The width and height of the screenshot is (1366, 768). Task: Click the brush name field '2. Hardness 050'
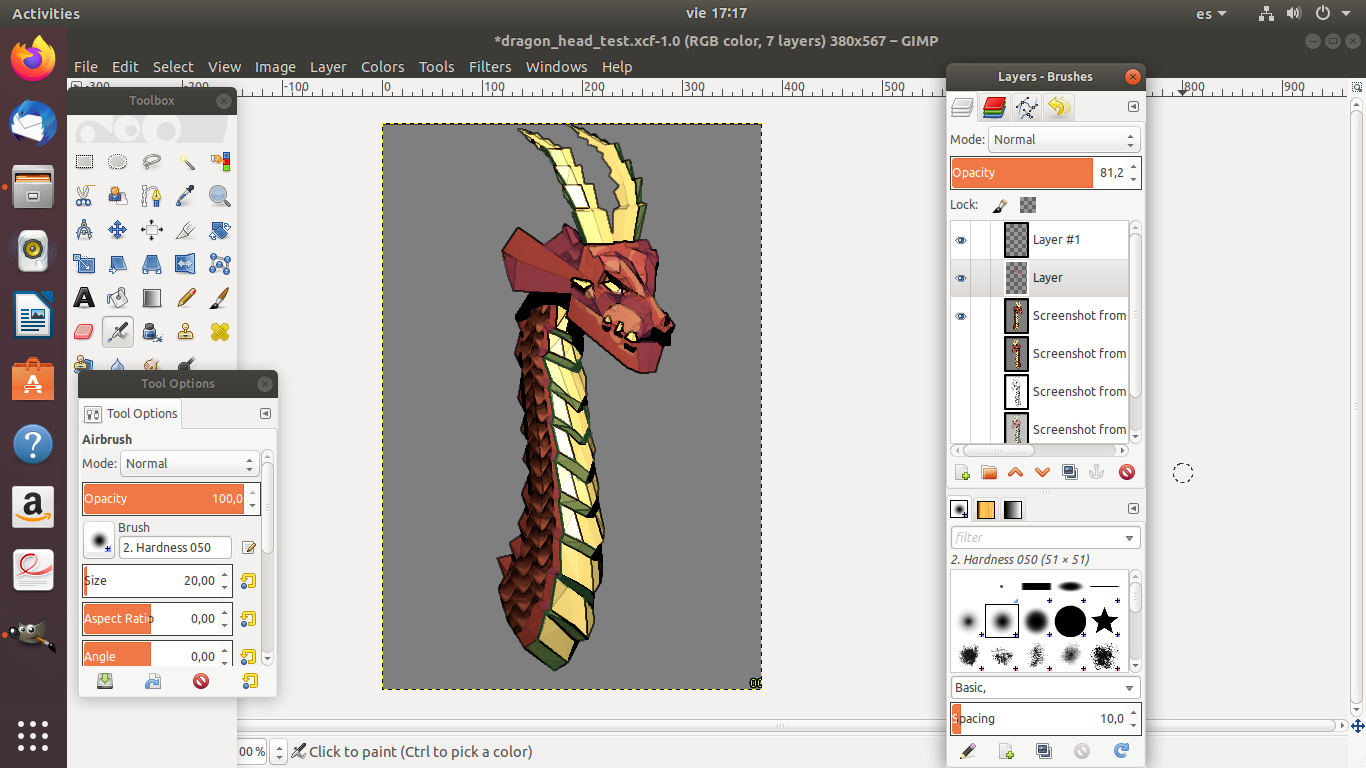pyautogui.click(x=175, y=548)
